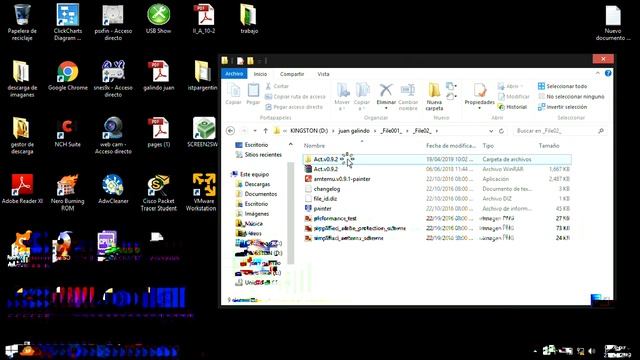640x360 pixels.
Task: Select the file_id.diz file
Action: point(437,198)
